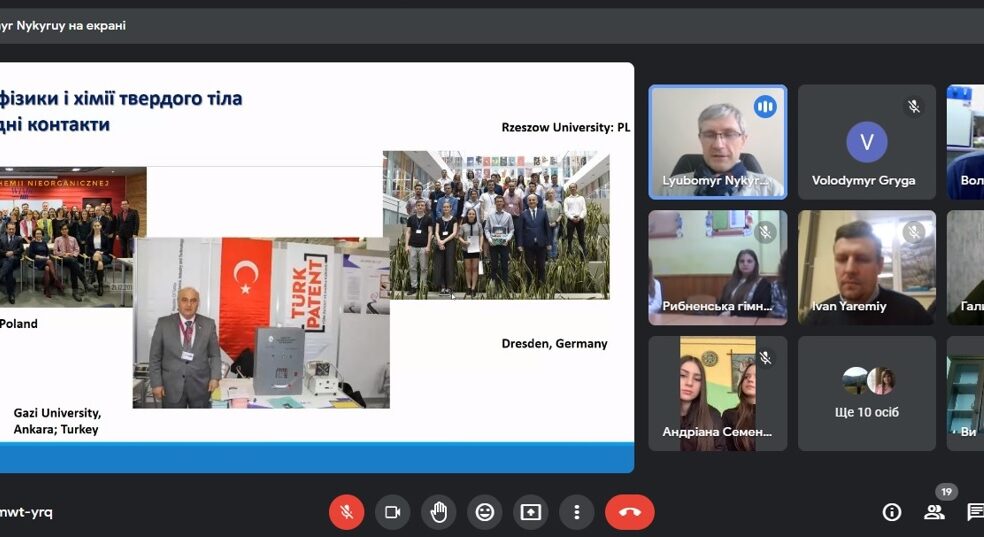Open more options three-dot menu
This screenshot has height=537, width=984.
[x=577, y=512]
